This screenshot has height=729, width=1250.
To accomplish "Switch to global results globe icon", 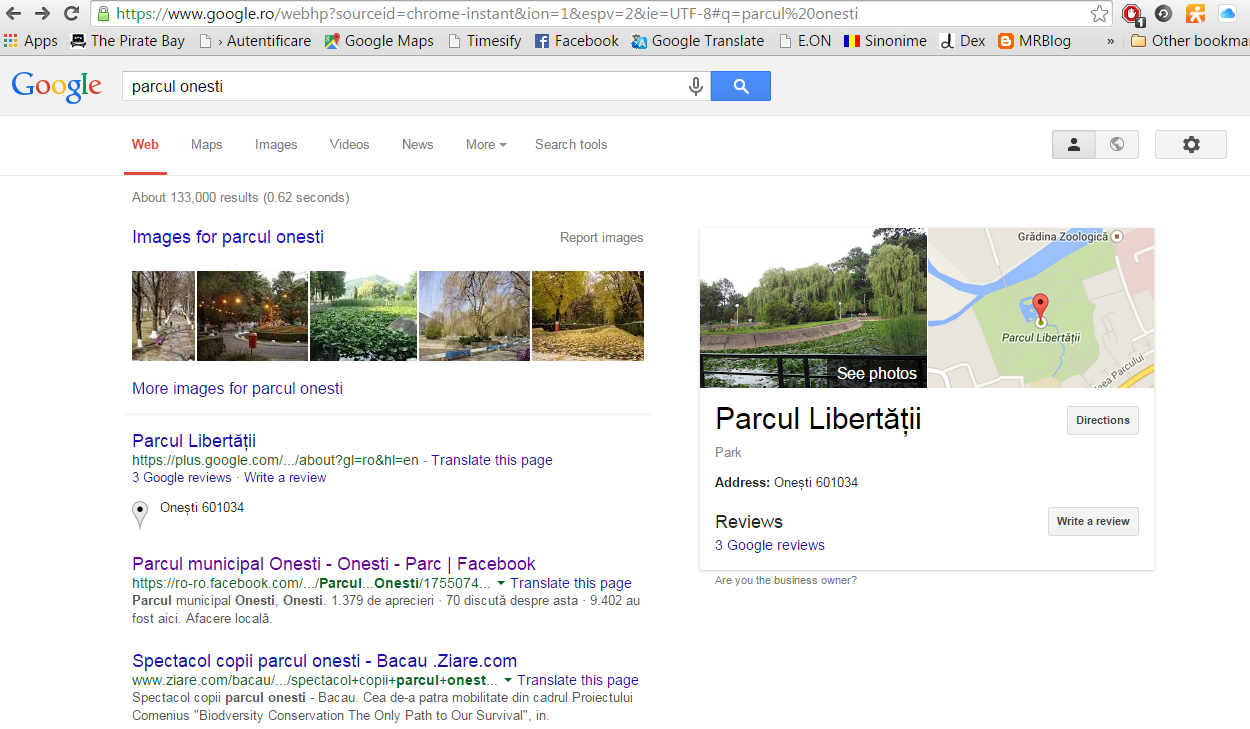I will coord(1117,145).
